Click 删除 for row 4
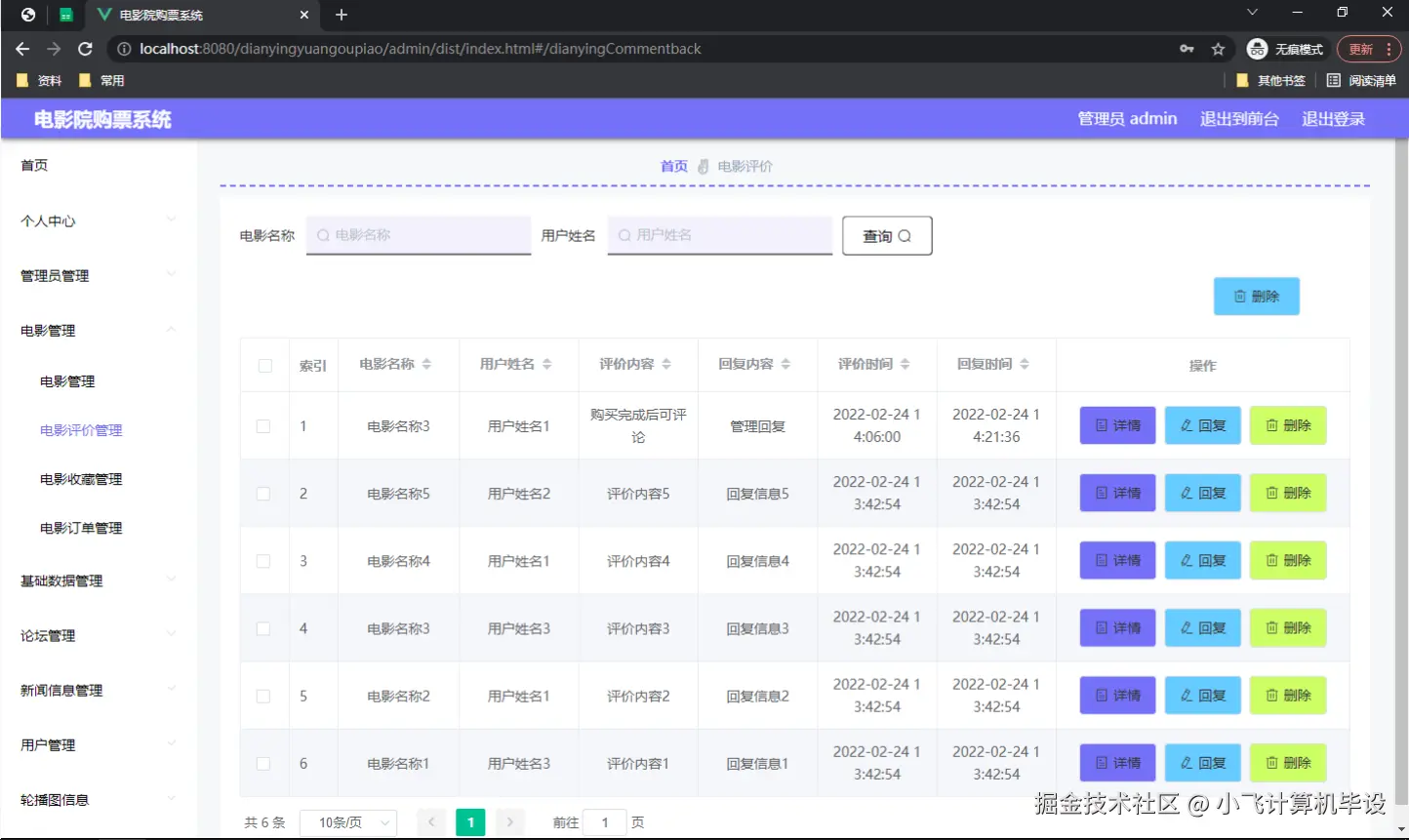The image size is (1409, 840). (1288, 627)
